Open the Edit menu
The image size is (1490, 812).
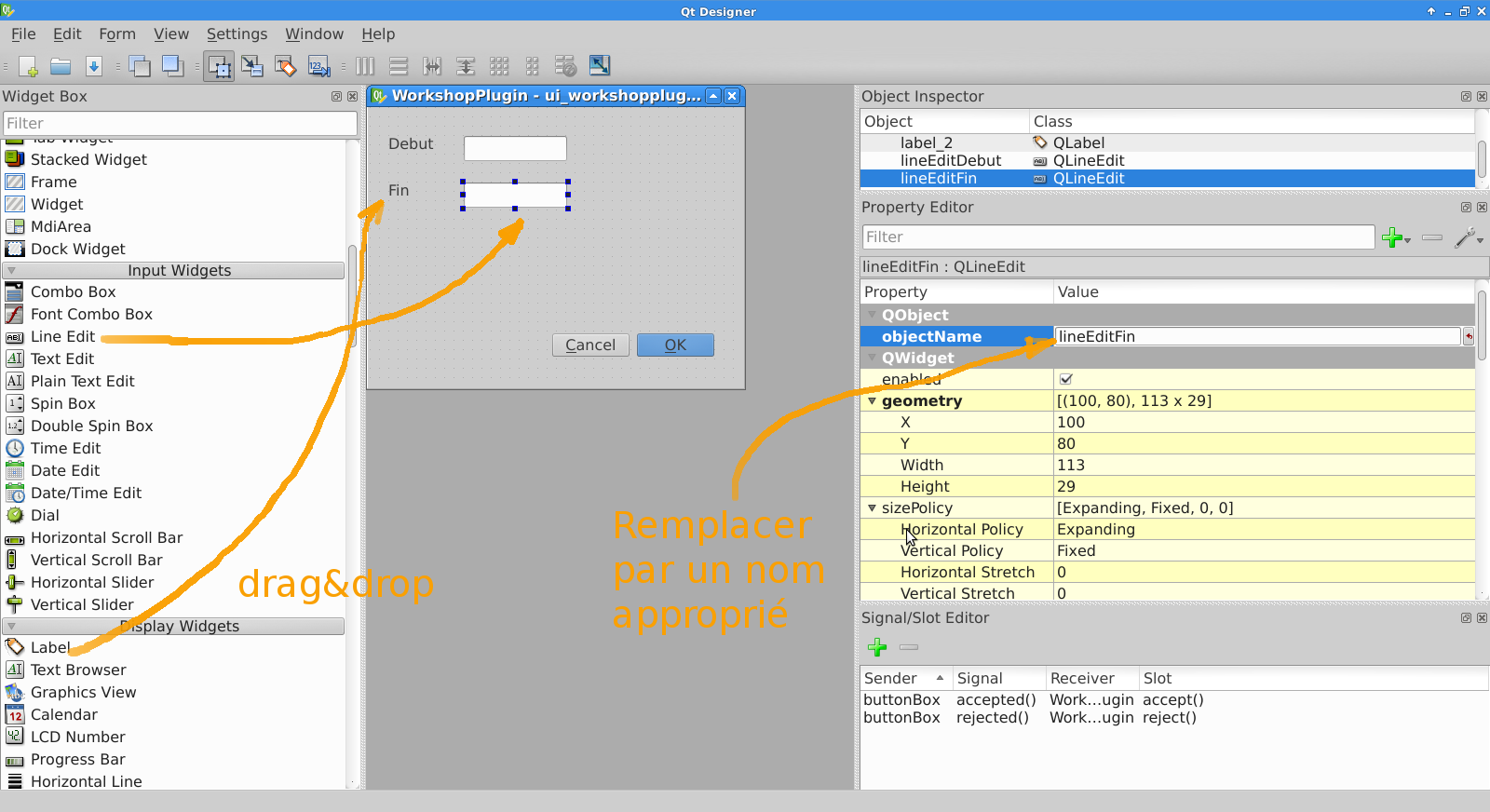67,34
